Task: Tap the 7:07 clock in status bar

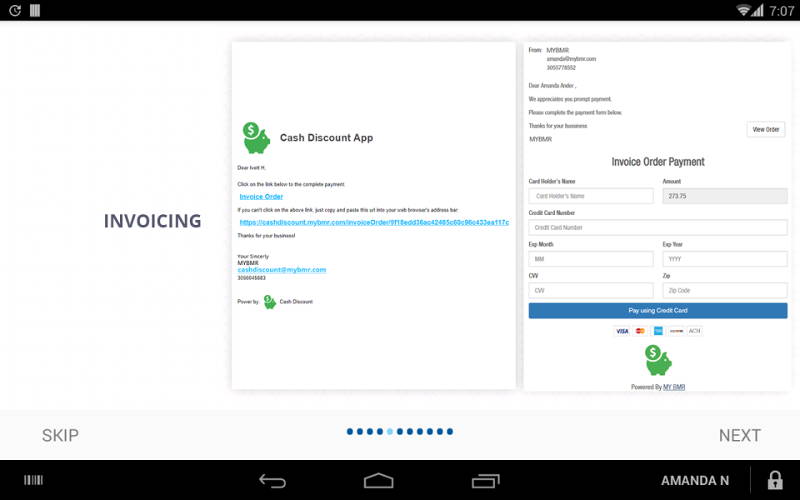Action: pyautogui.click(x=781, y=11)
